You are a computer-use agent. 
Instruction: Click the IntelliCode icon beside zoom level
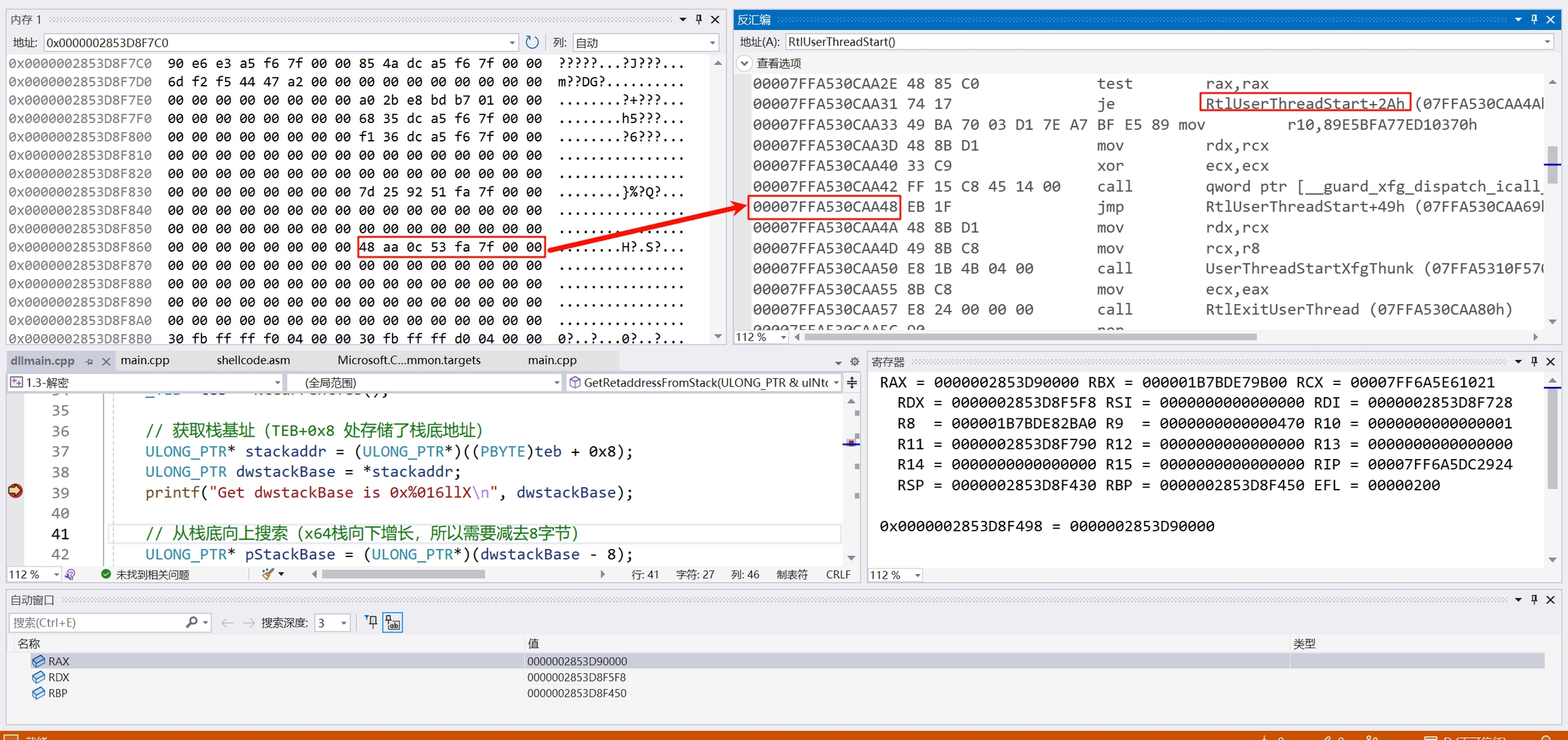coord(70,575)
